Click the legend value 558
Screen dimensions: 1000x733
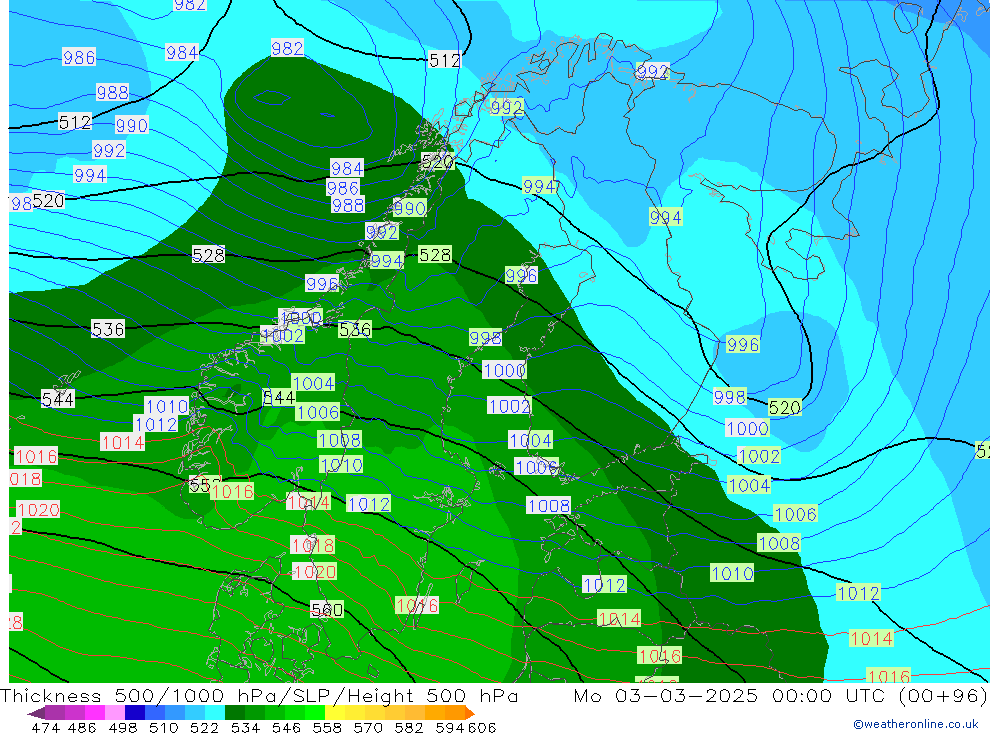(327, 727)
